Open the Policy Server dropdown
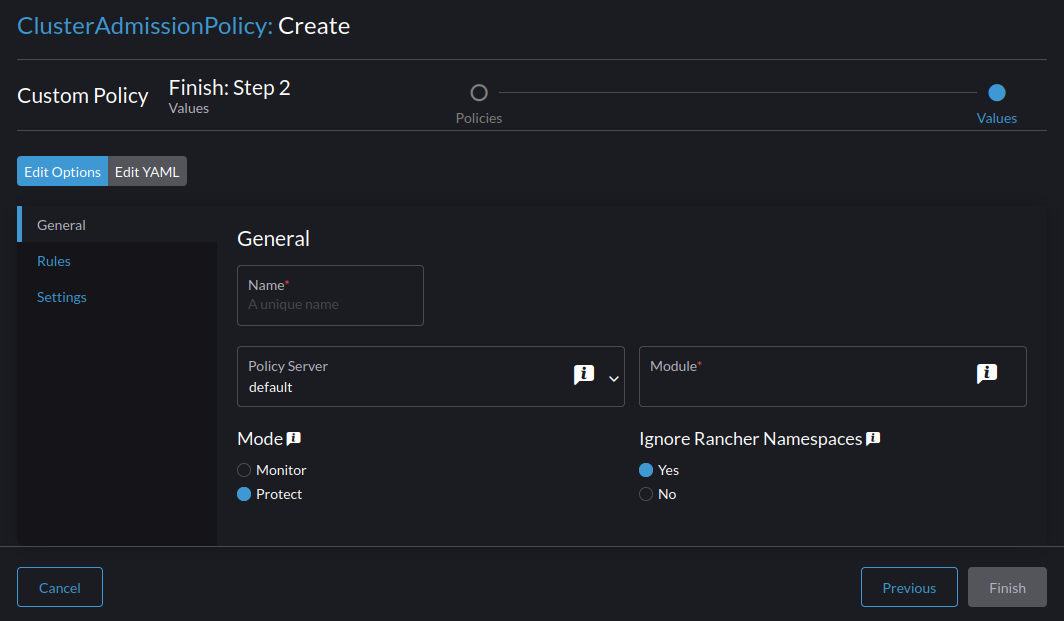This screenshot has height=621, width=1064. 430,376
